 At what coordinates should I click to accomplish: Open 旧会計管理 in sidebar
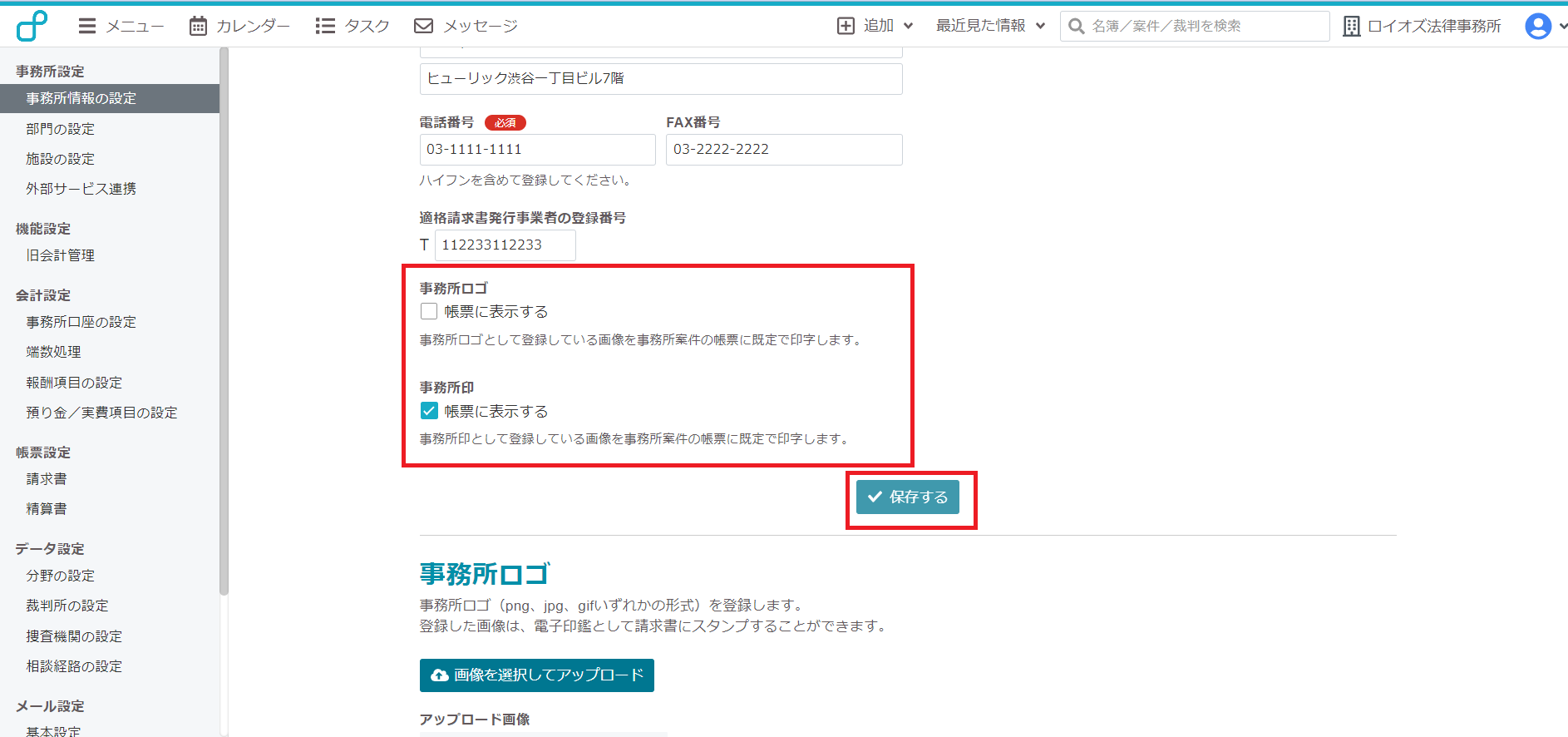click(x=60, y=255)
